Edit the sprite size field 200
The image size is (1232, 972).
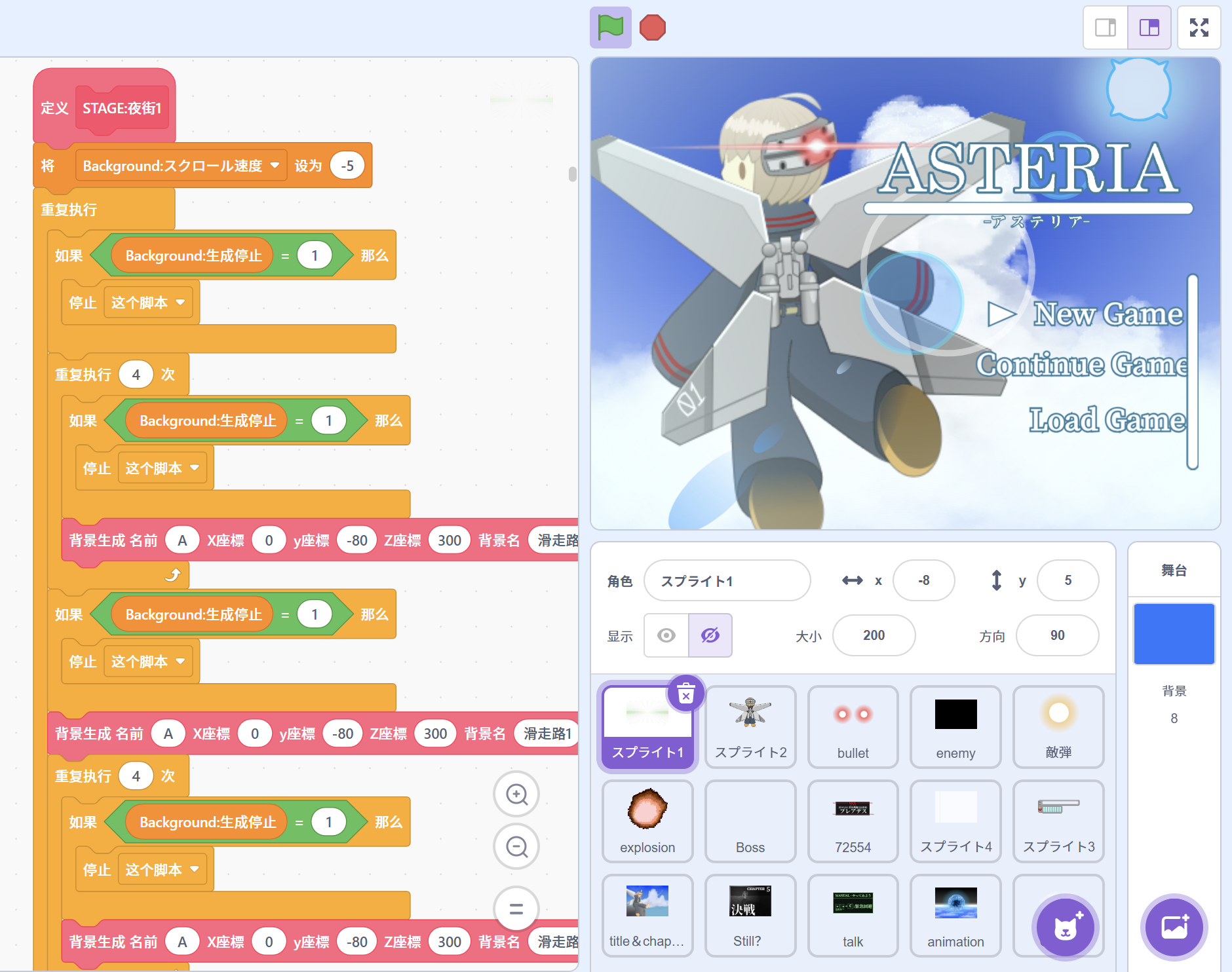pyautogui.click(x=874, y=635)
